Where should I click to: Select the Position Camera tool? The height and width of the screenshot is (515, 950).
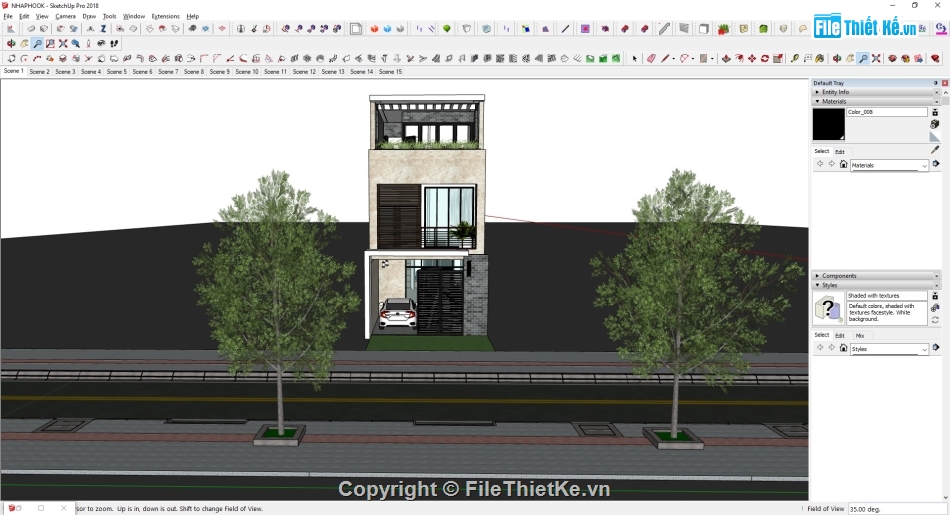point(88,43)
